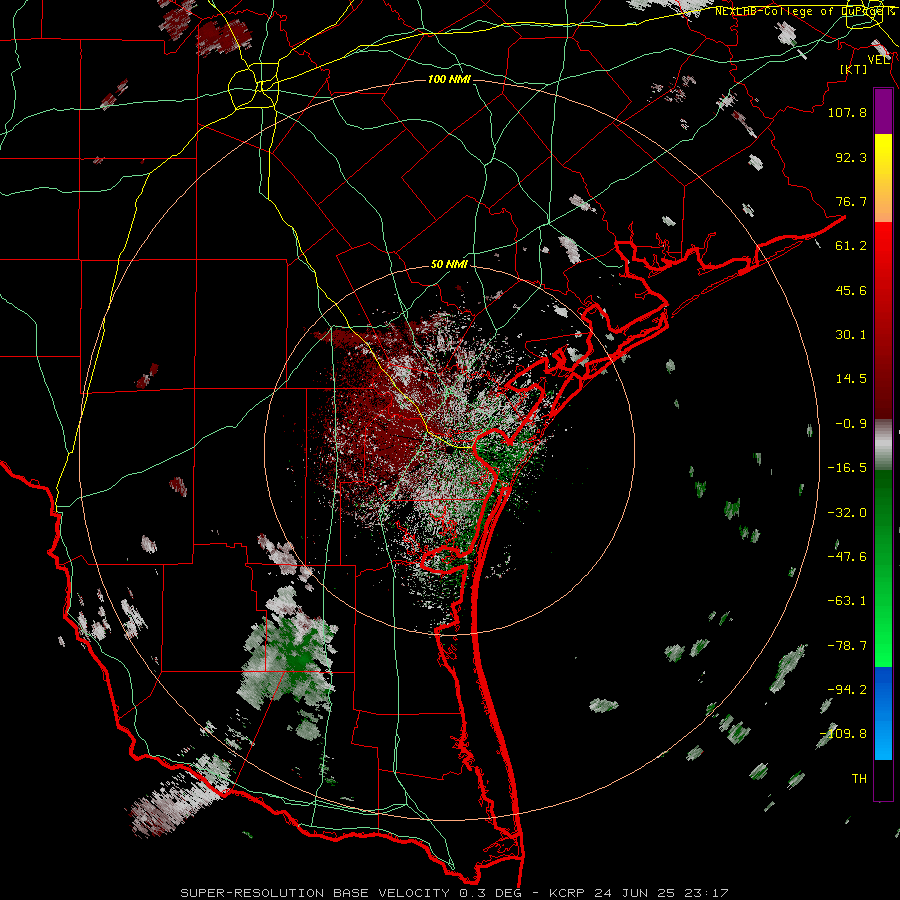Pick the gray near-zero segment of the color bar
Screen dimensions: 900x900
point(883,445)
